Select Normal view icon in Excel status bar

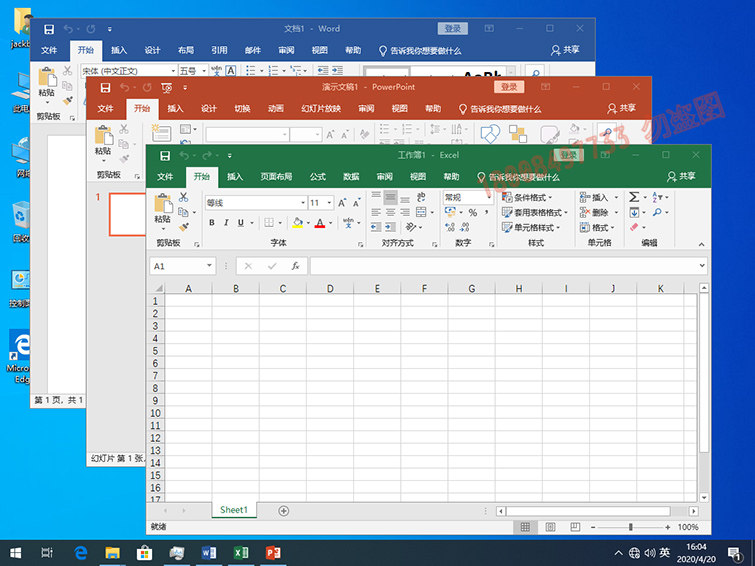525,527
